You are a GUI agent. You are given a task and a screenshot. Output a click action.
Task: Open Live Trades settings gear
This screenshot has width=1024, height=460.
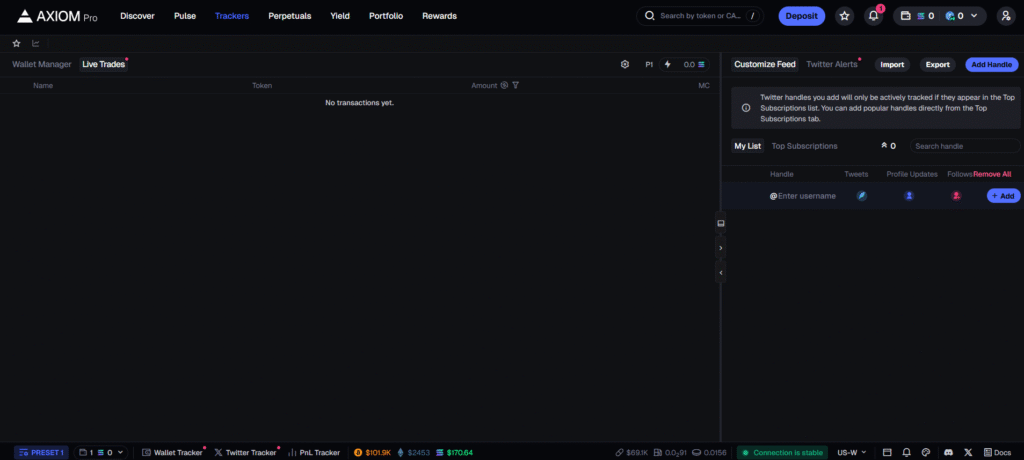coord(625,64)
